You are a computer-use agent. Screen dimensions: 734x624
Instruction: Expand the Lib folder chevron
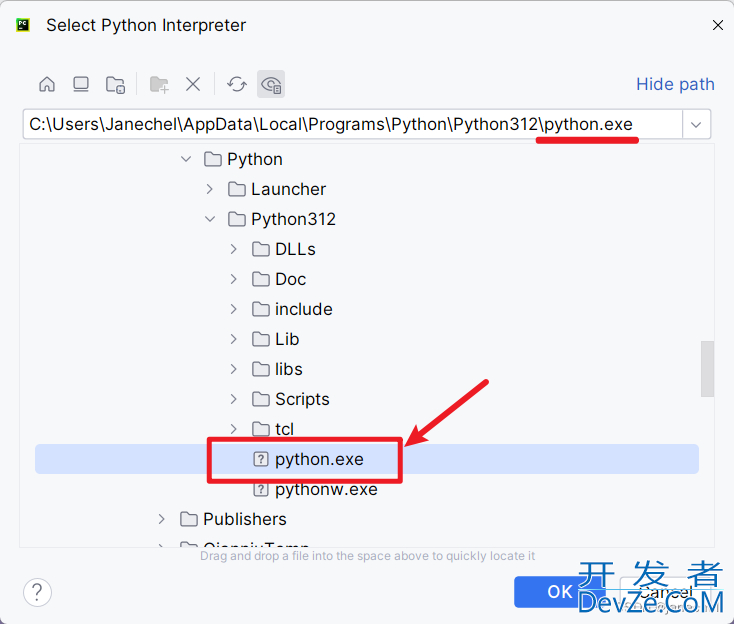coord(234,339)
